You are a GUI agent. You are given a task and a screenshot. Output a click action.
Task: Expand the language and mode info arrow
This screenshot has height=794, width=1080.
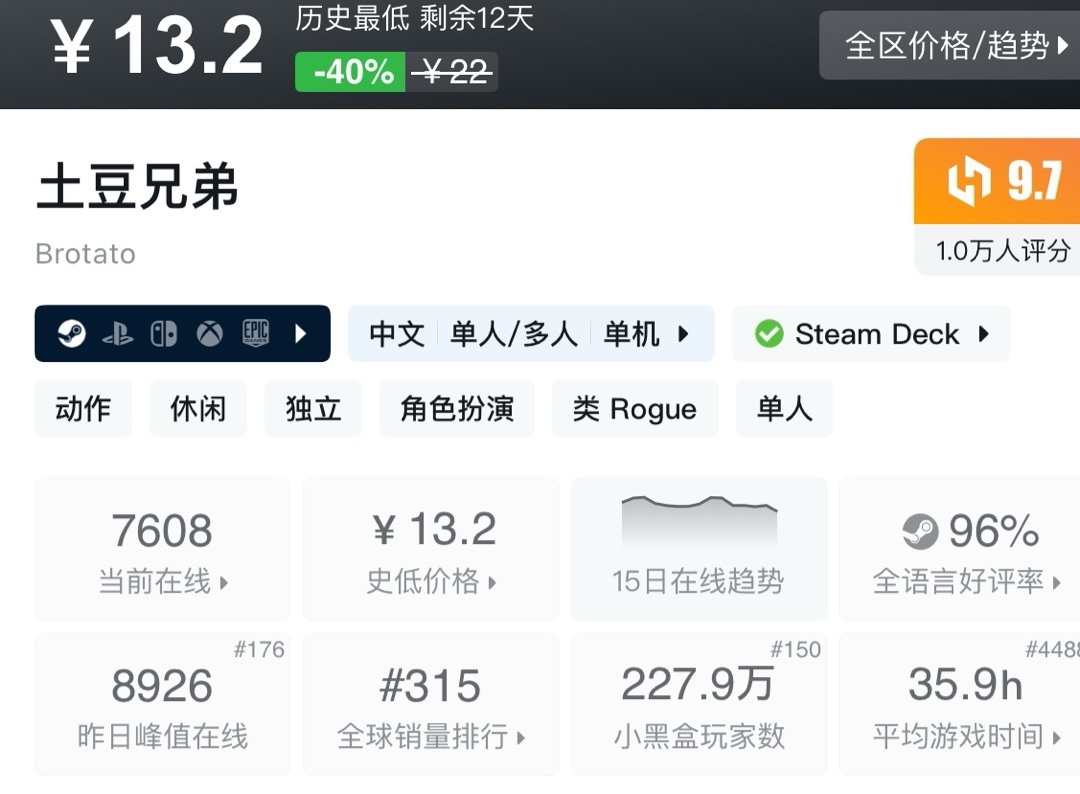(684, 334)
